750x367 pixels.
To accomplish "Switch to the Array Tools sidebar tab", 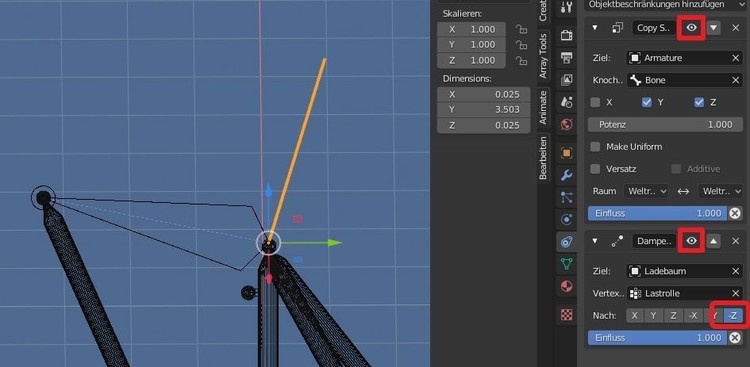I will tap(543, 56).
